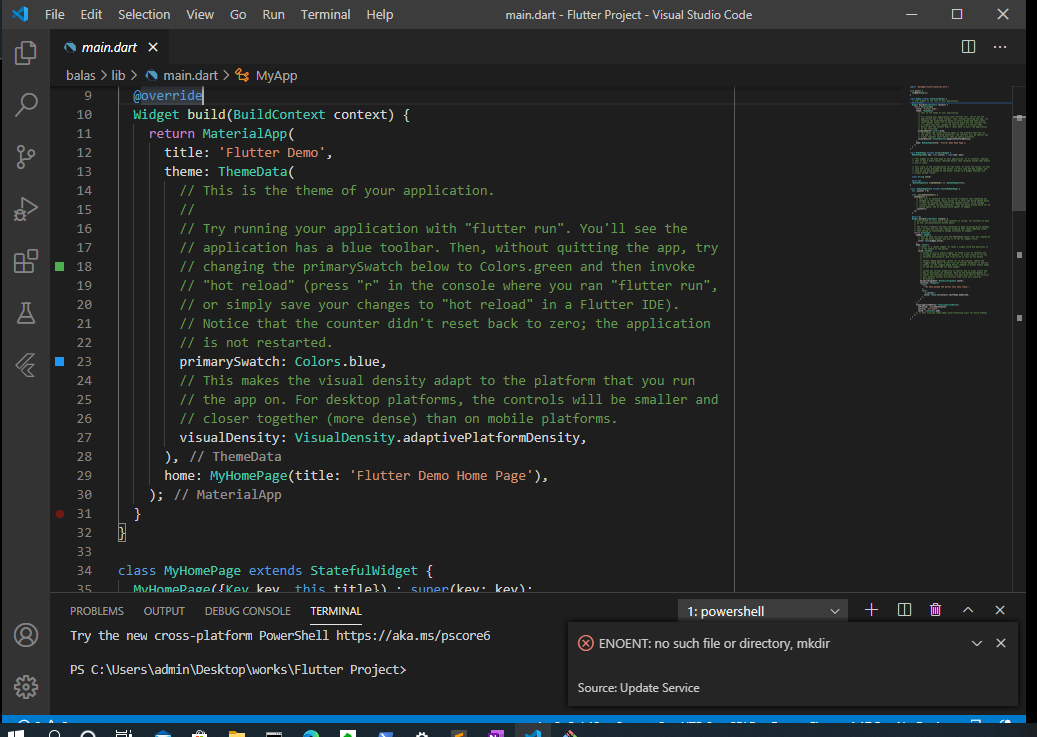This screenshot has height=737, width=1037.
Task: Click '@override' on line 9
Action: [x=167, y=95]
